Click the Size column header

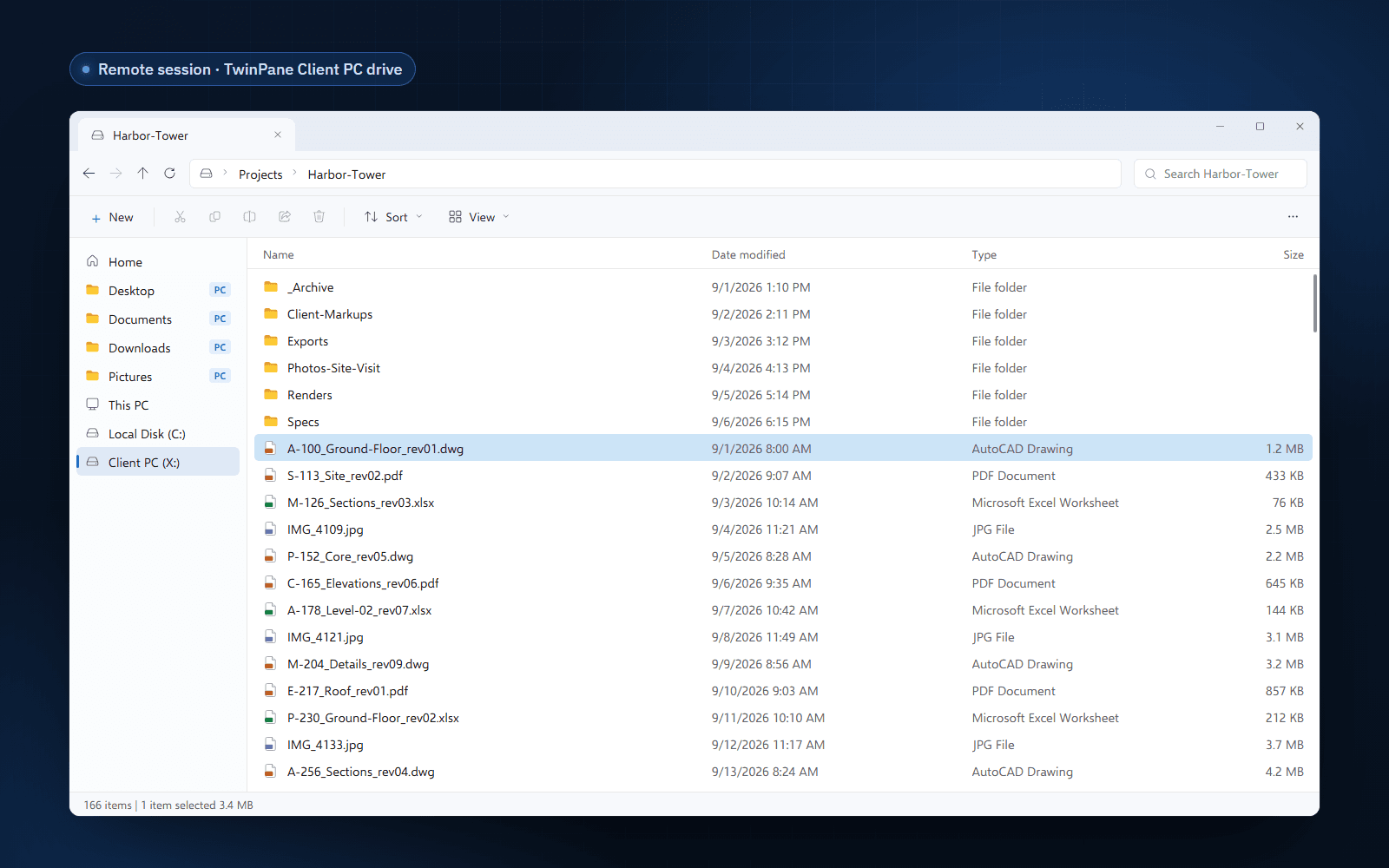point(1294,254)
